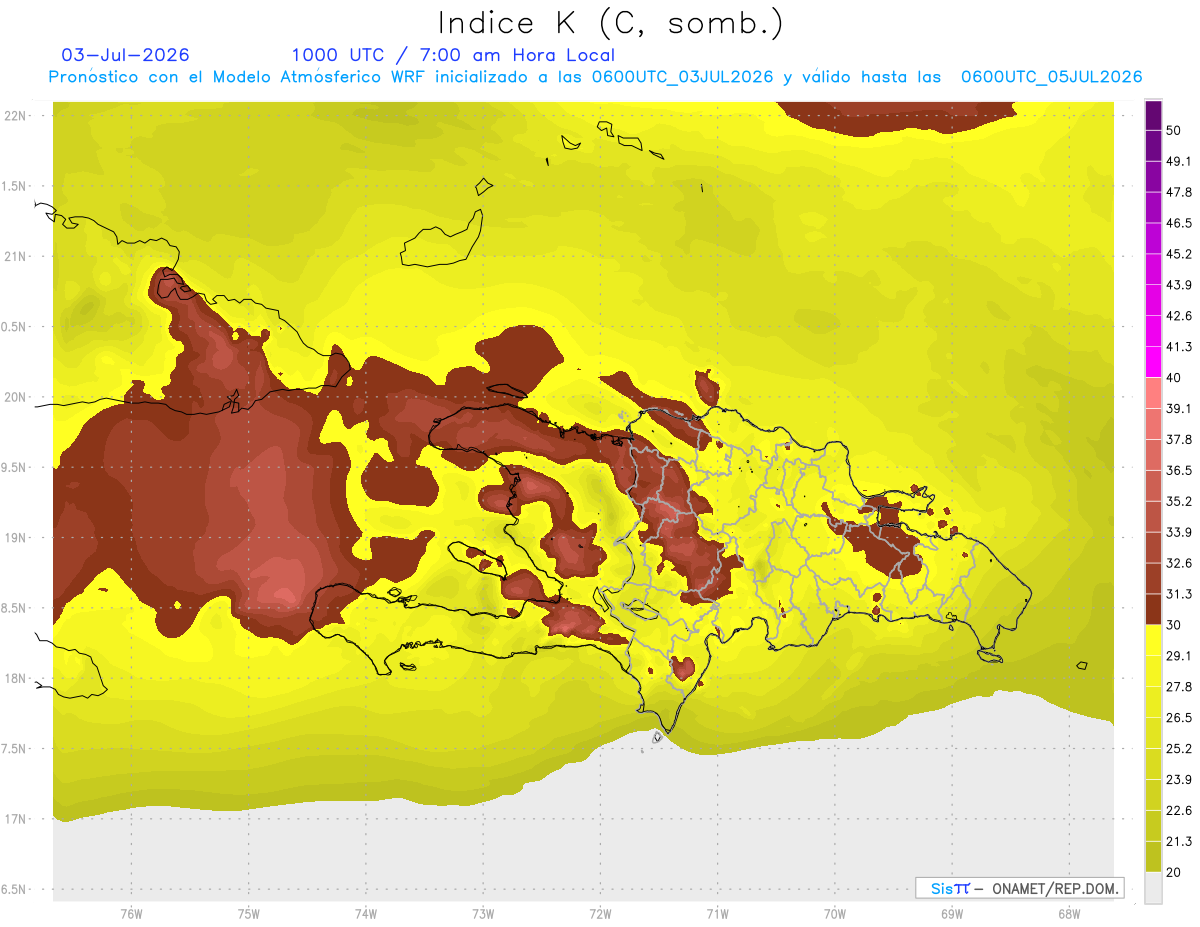Viewport: 1200px width, 927px height.
Task: Click the "1.5N" latitude label
Action: point(15,186)
